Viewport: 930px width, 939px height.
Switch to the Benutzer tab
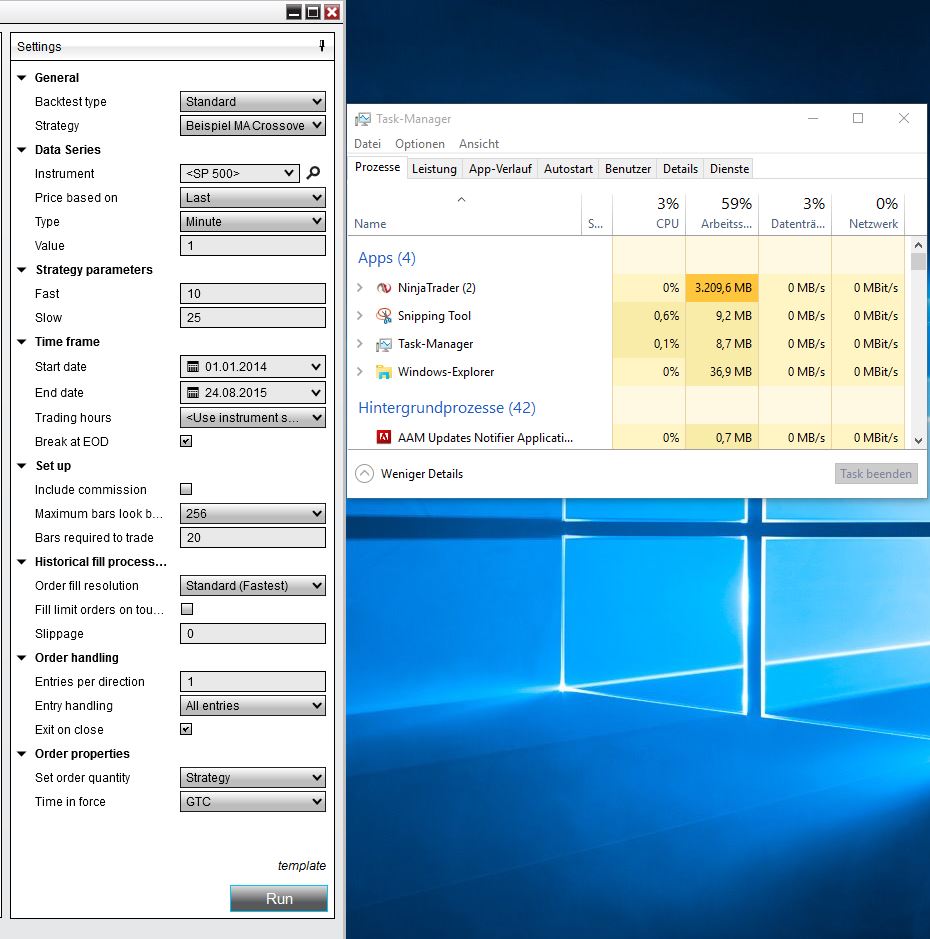point(628,169)
